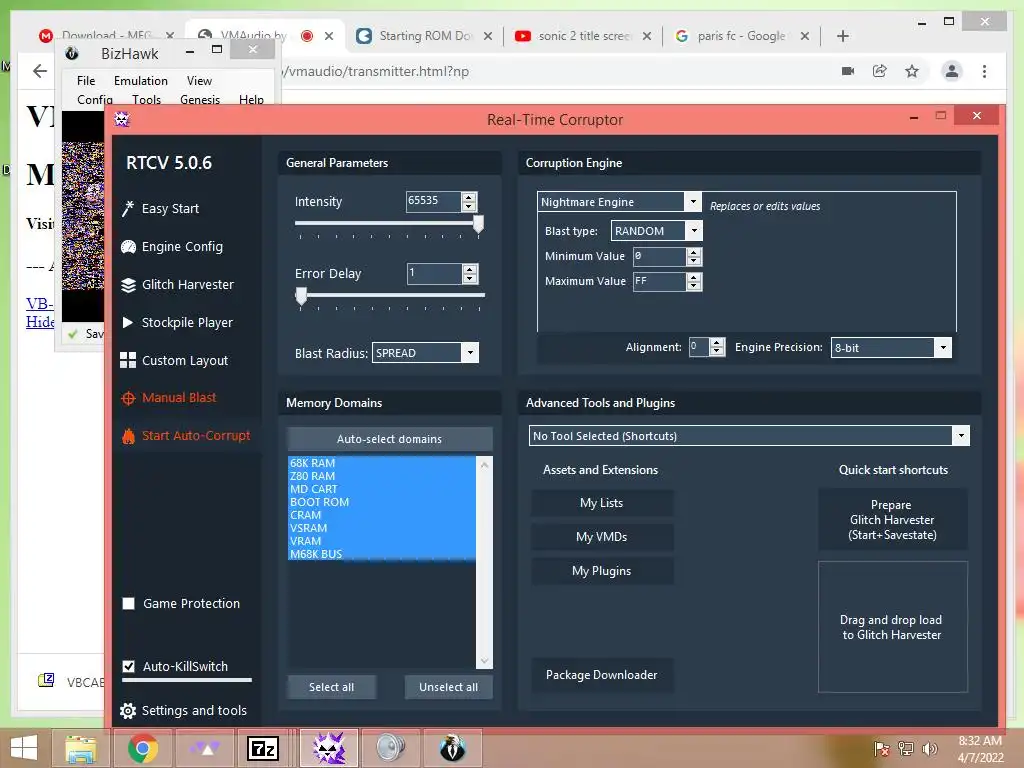Click the RTC corruptor taskbar icon
This screenshot has height=768, width=1024.
pyautogui.click(x=328, y=748)
